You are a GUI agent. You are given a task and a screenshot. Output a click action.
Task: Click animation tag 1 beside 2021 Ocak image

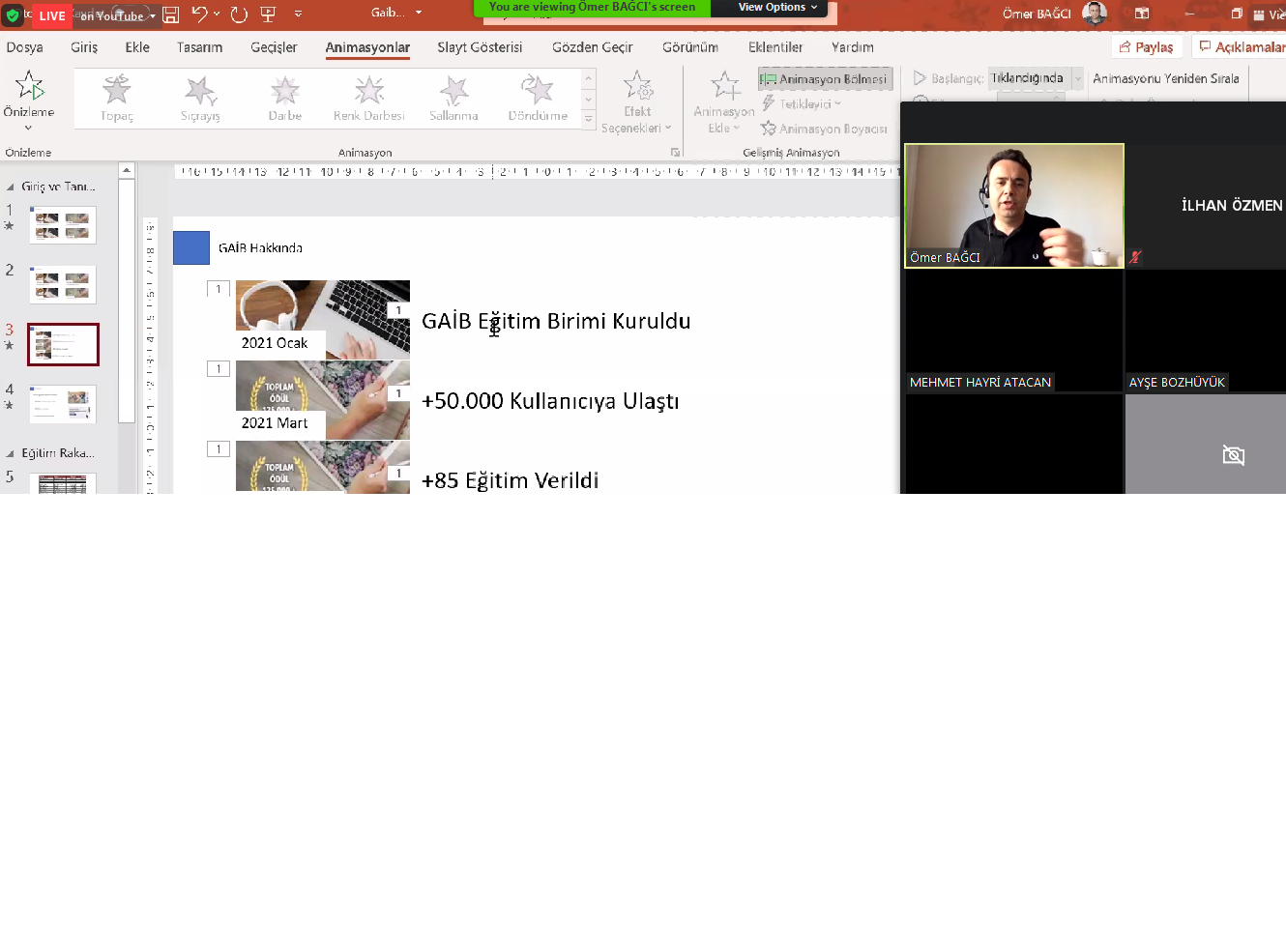(219, 289)
